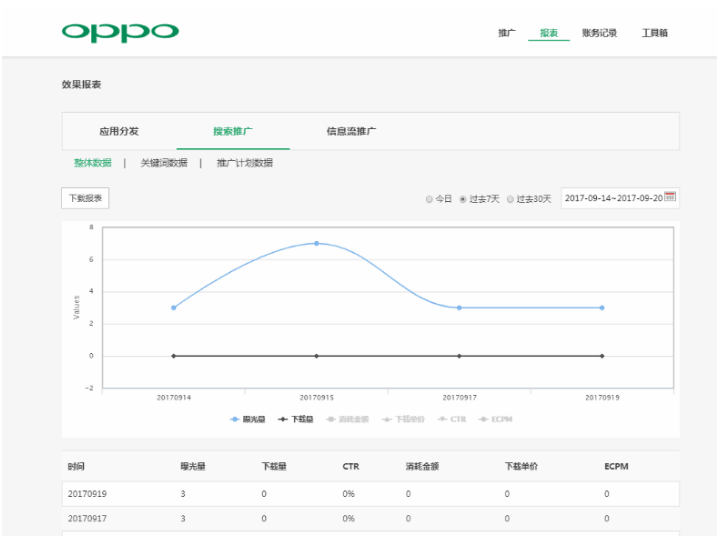Click the 20170917 x-axis label
The width and height of the screenshot is (722, 542).
460,397
